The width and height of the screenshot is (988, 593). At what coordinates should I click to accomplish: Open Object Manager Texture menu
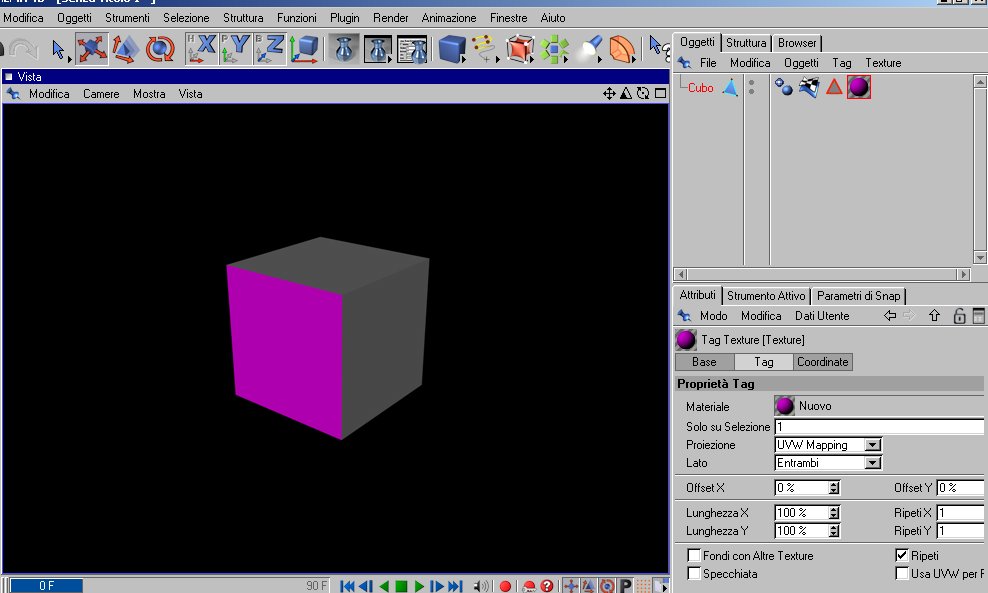tap(883, 62)
